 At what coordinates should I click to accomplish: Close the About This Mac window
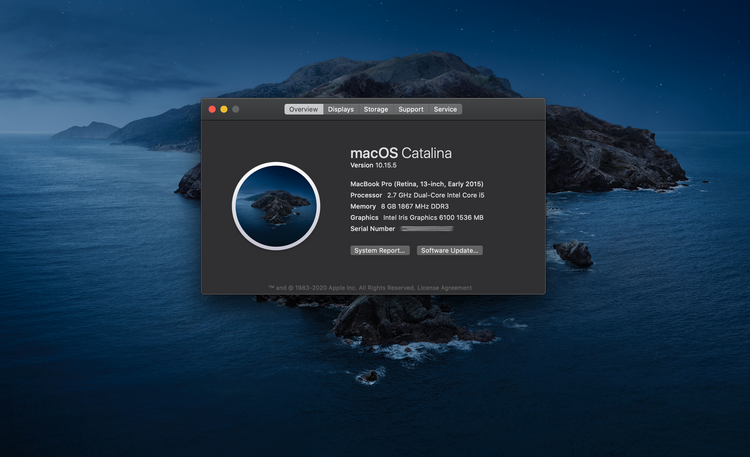click(212, 109)
